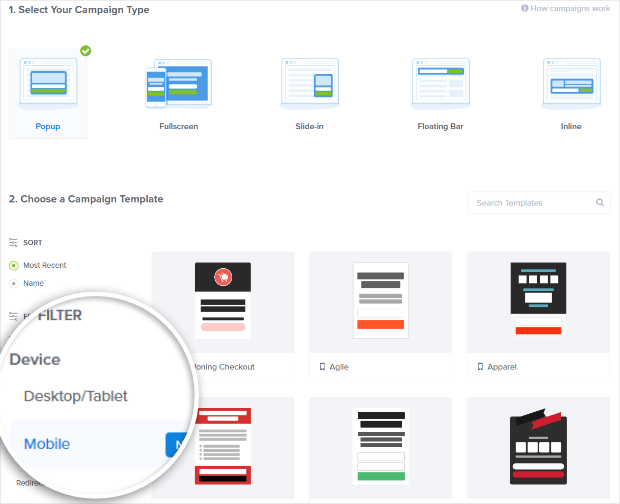This screenshot has height=504, width=620.
Task: Click the Slide-in label text
Action: [309, 126]
